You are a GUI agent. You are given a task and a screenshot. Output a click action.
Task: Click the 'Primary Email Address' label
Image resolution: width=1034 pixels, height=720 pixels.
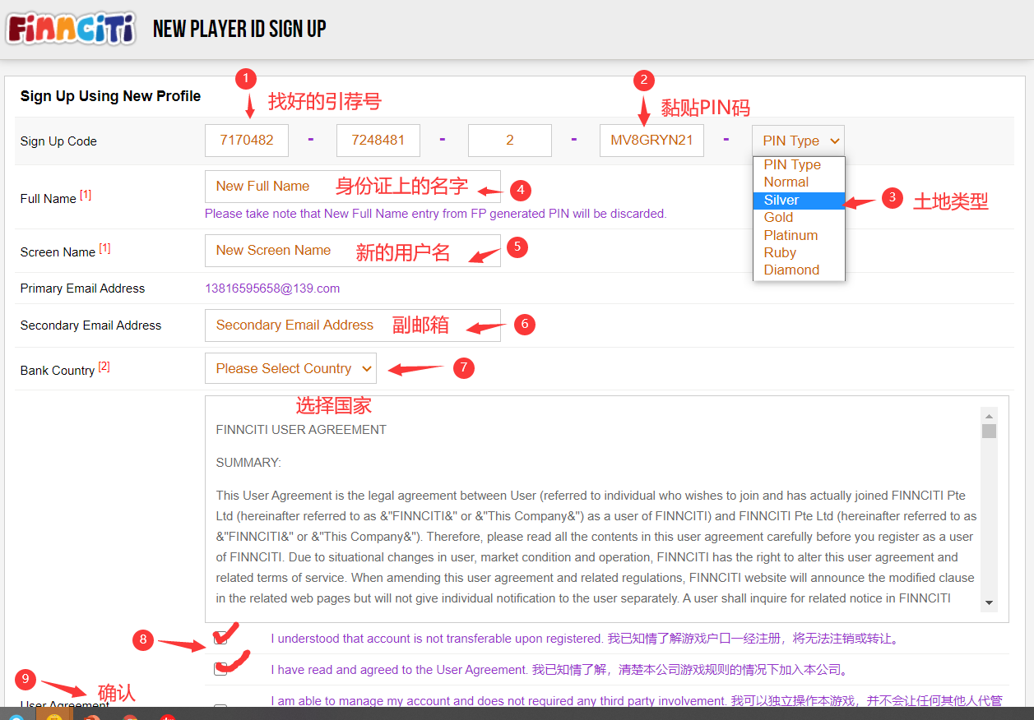point(82,289)
